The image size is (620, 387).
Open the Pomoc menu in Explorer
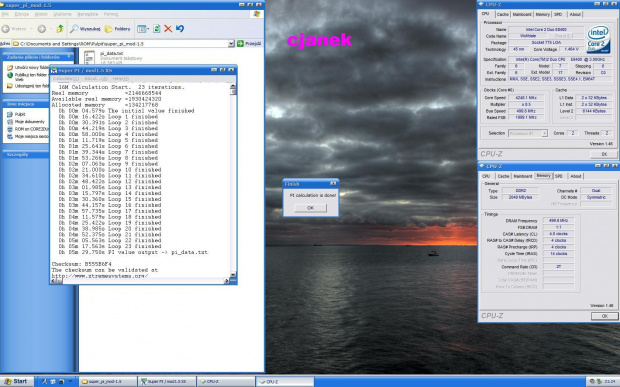[111, 14]
